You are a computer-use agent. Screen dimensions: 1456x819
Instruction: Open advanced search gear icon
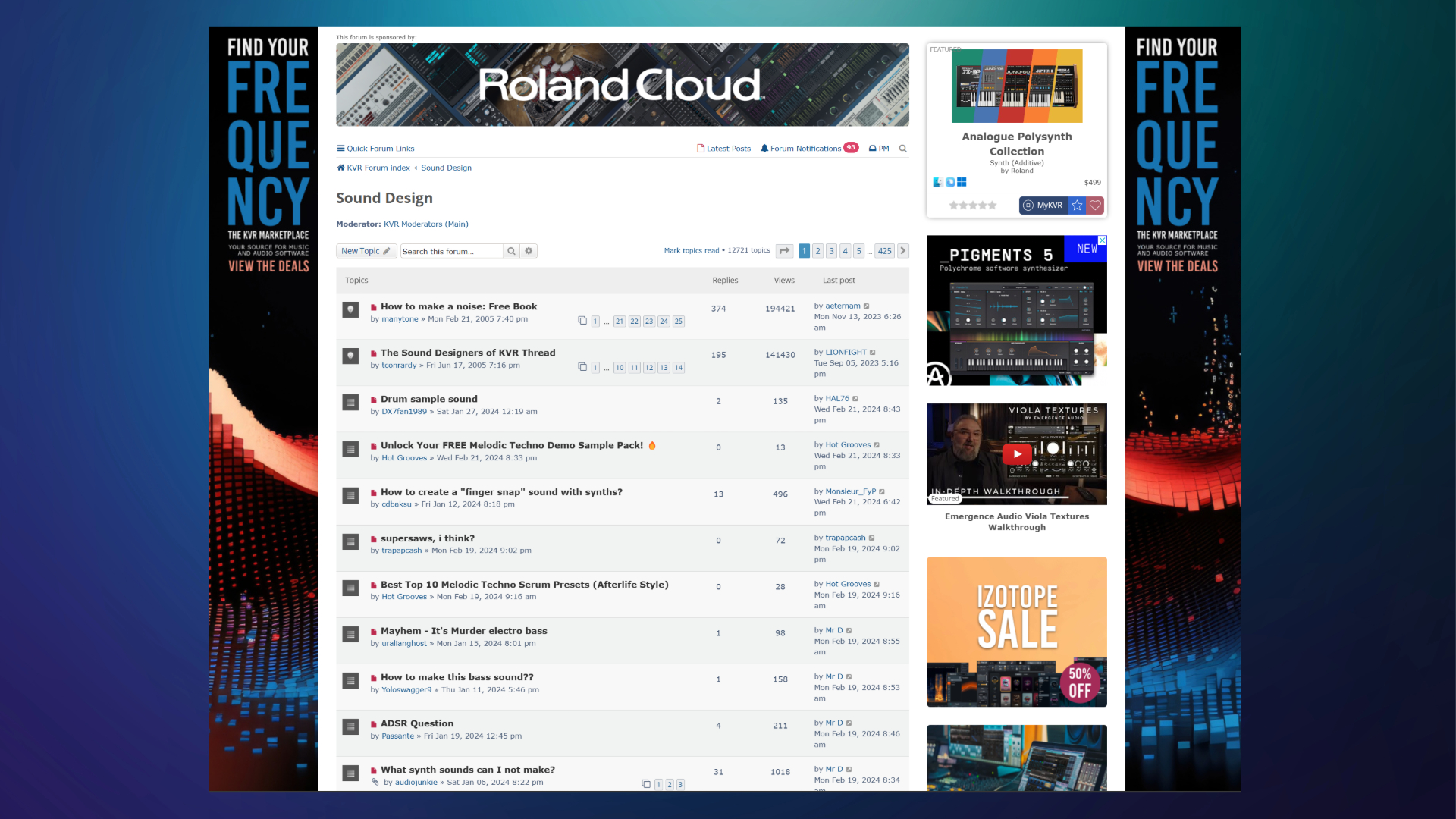pyautogui.click(x=529, y=251)
